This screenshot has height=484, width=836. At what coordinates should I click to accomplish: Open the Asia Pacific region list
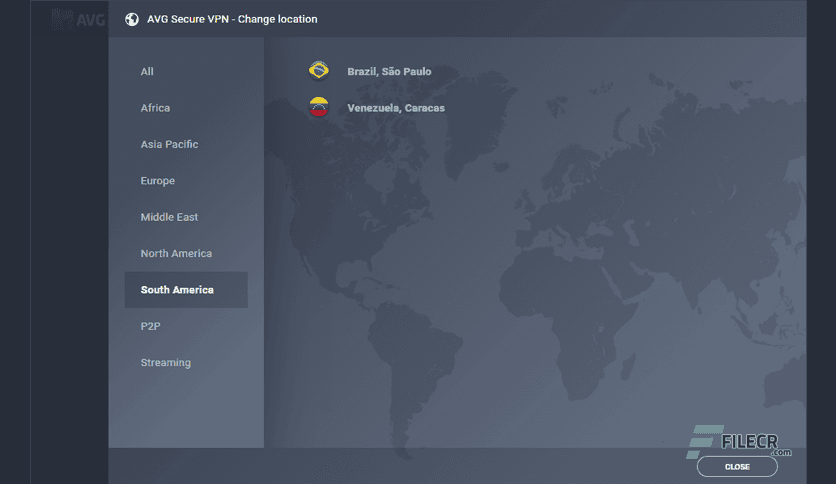(x=169, y=144)
